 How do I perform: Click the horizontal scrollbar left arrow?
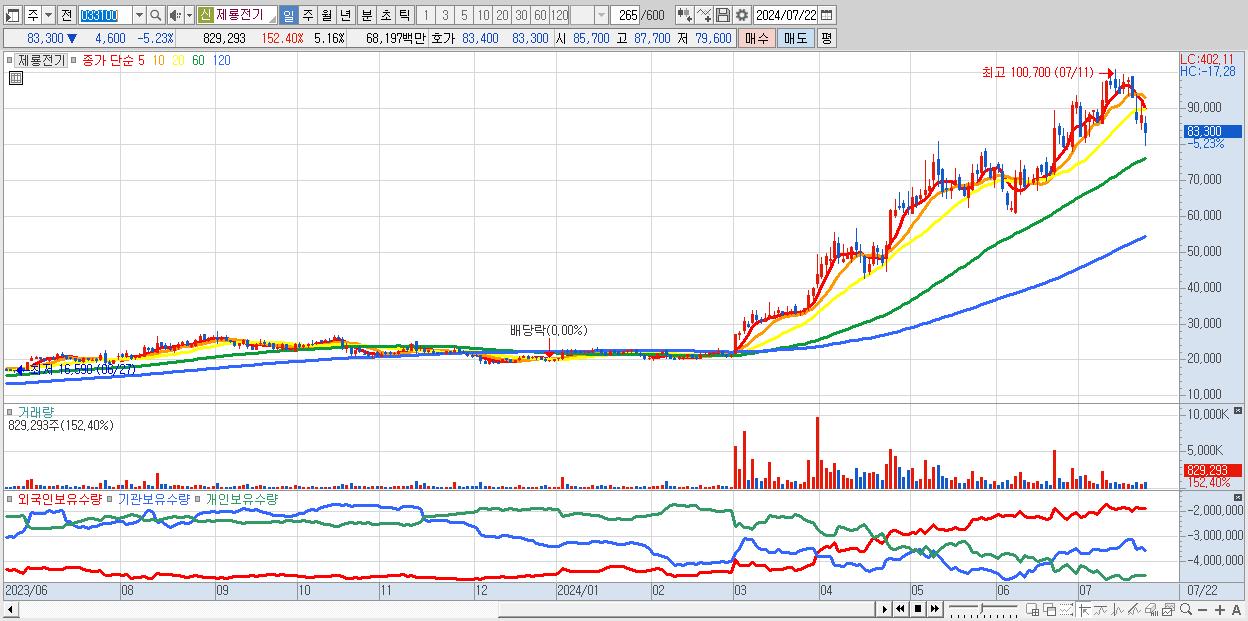click(10, 609)
